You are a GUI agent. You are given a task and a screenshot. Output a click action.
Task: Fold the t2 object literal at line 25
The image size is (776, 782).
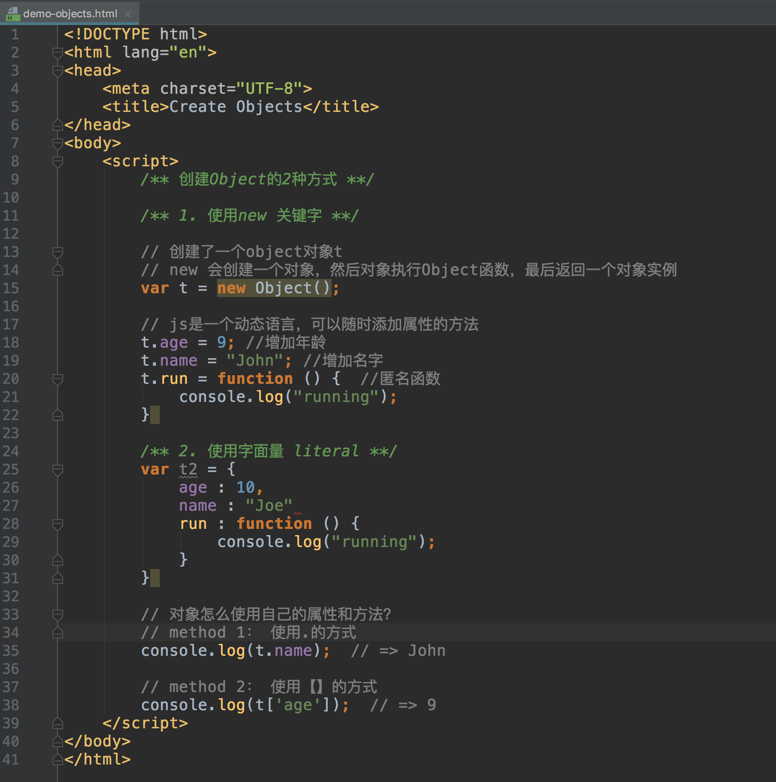[x=57, y=469]
